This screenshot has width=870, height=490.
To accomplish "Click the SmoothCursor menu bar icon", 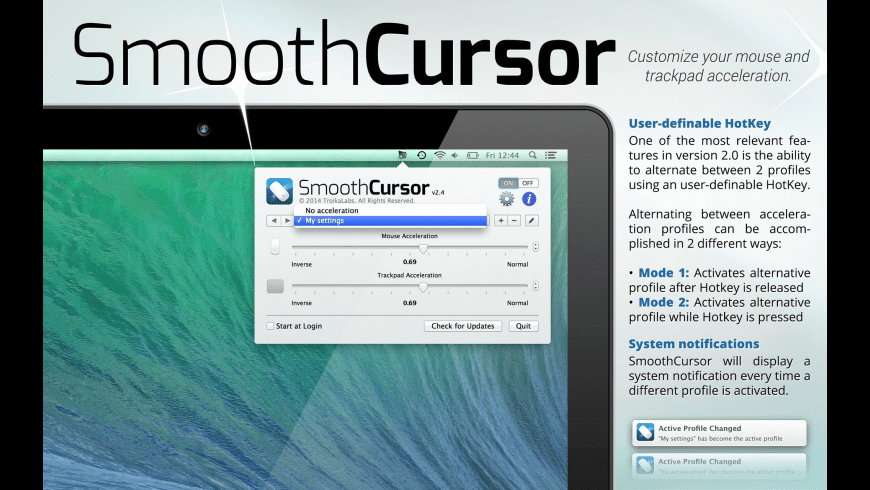I will point(403,155).
